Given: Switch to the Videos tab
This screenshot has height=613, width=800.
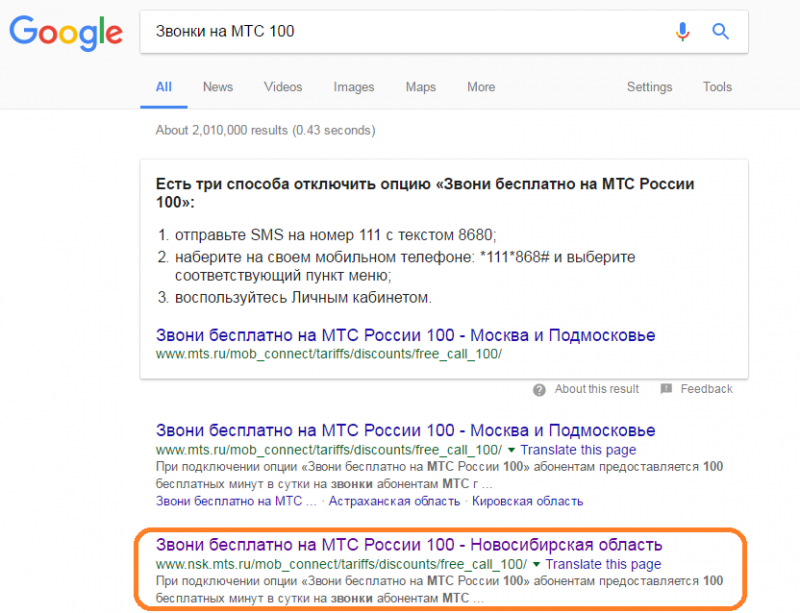Looking at the screenshot, I should click(x=283, y=87).
